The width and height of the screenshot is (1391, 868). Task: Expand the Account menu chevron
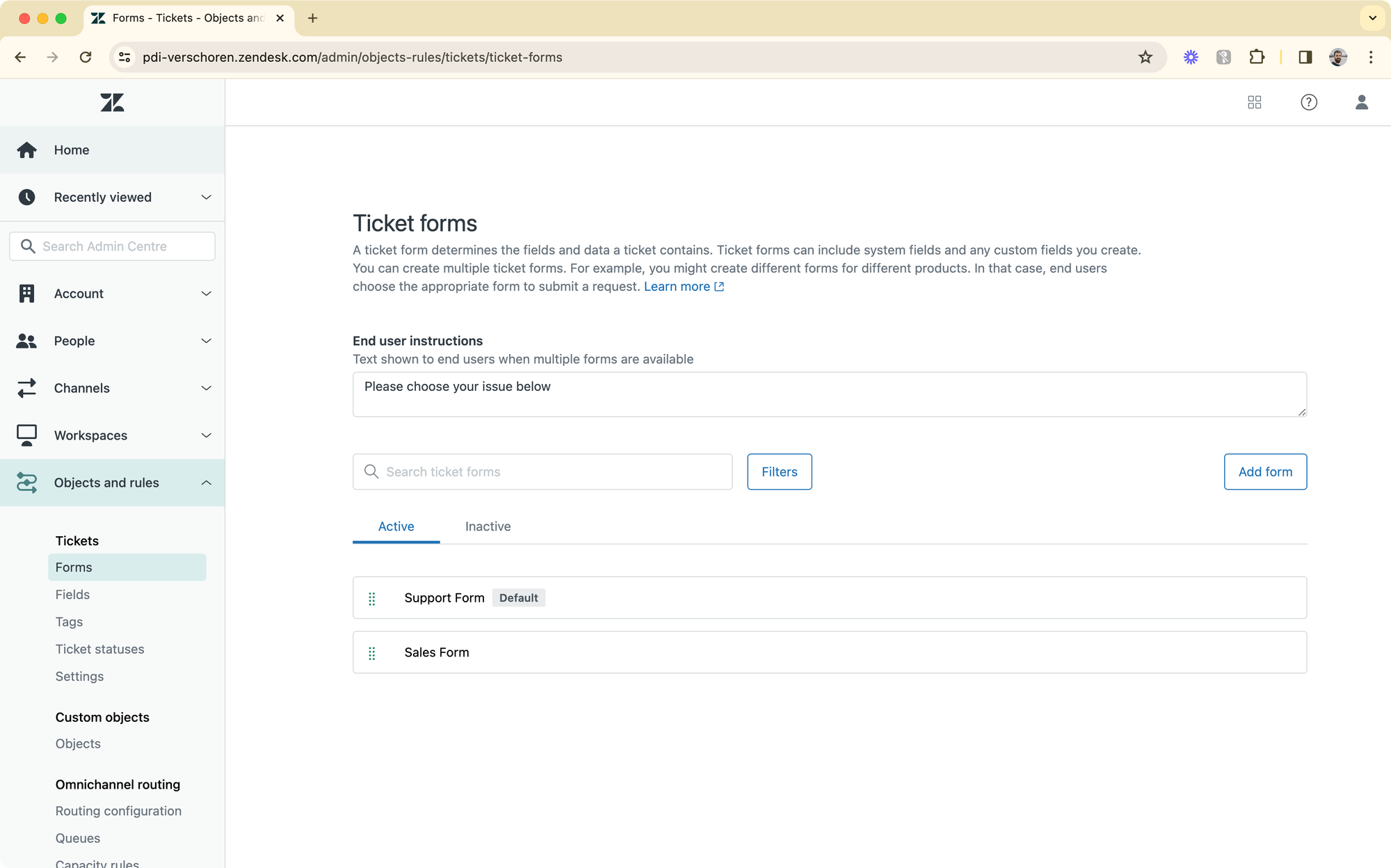point(206,294)
